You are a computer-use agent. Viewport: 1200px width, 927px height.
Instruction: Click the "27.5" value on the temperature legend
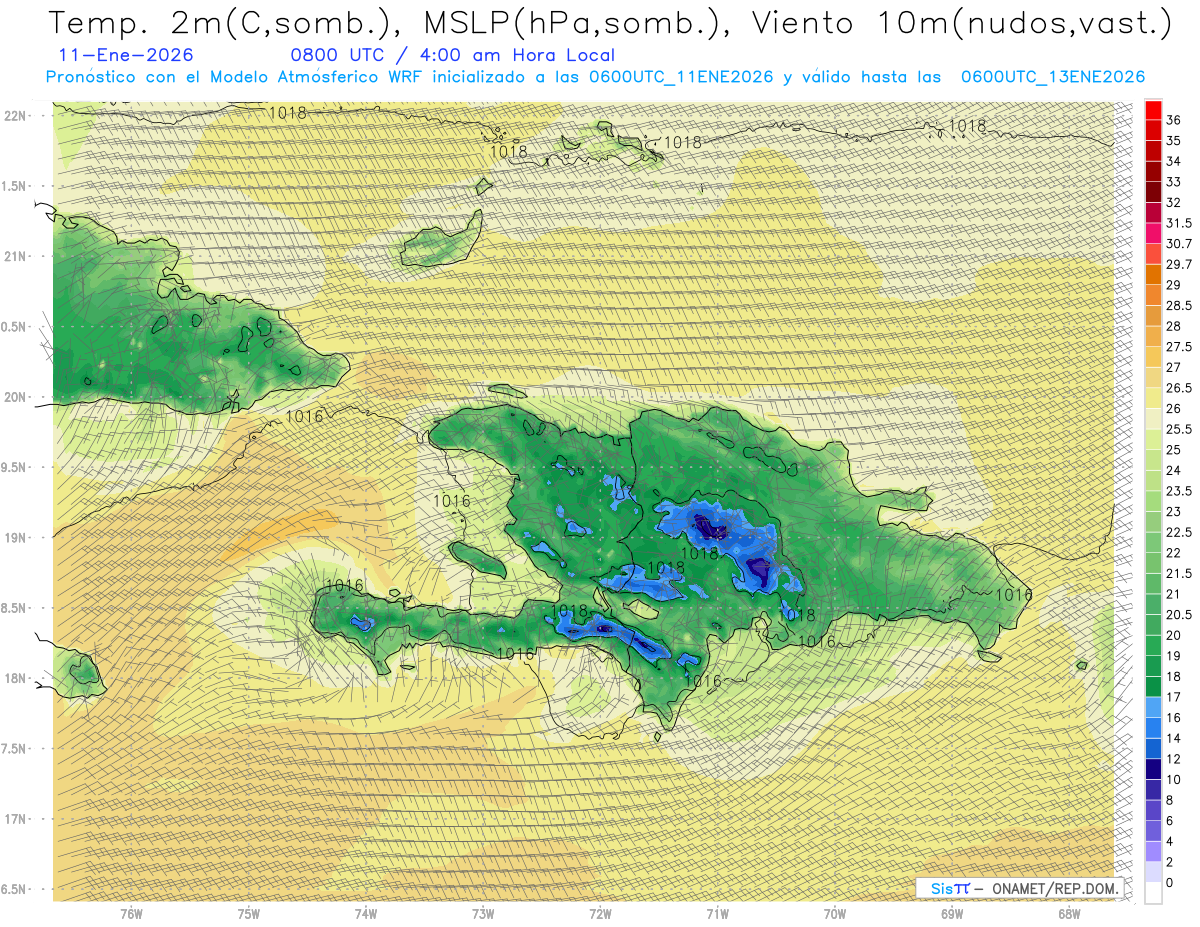1179,347
